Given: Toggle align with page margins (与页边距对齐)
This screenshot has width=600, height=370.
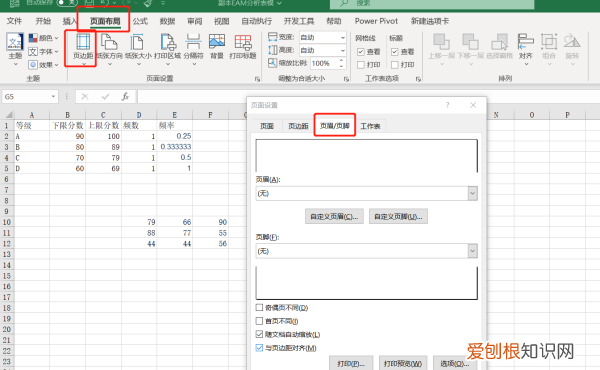Looking at the screenshot, I should (259, 347).
